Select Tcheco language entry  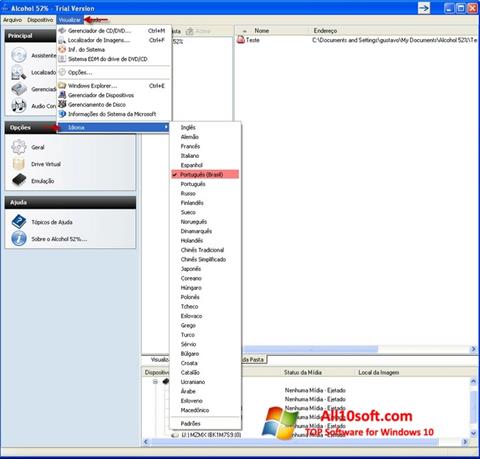tap(189, 306)
